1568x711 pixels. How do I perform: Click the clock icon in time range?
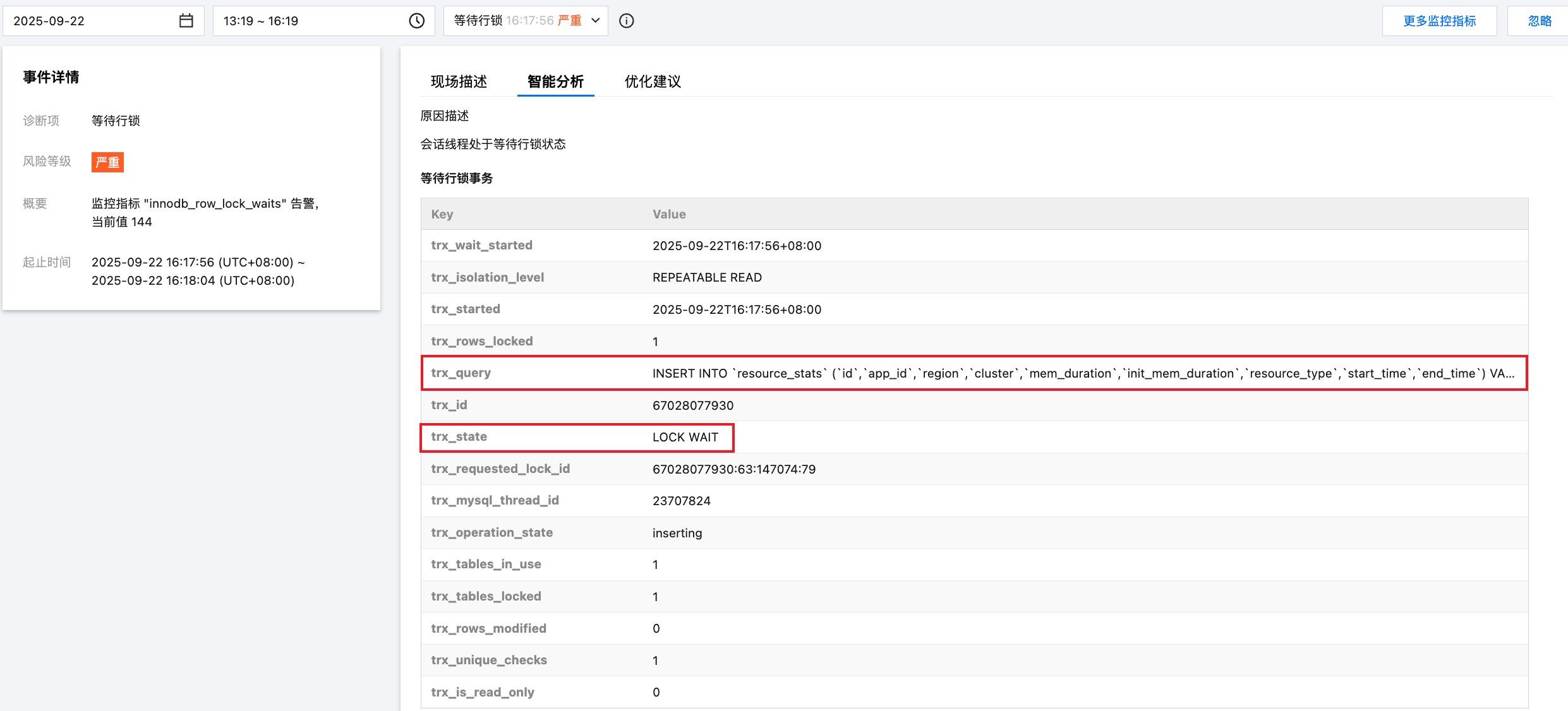click(416, 21)
